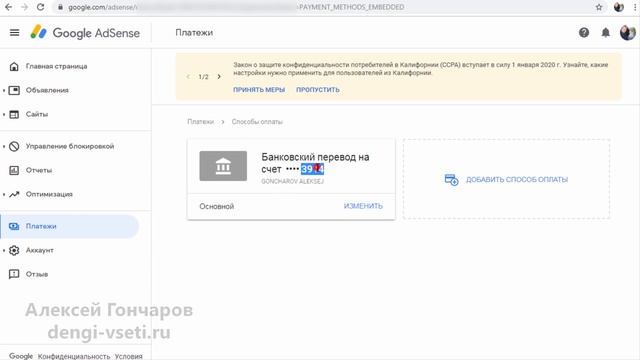Click the Платежи page header title
Viewport: 640px width, 360px height.
(194, 33)
